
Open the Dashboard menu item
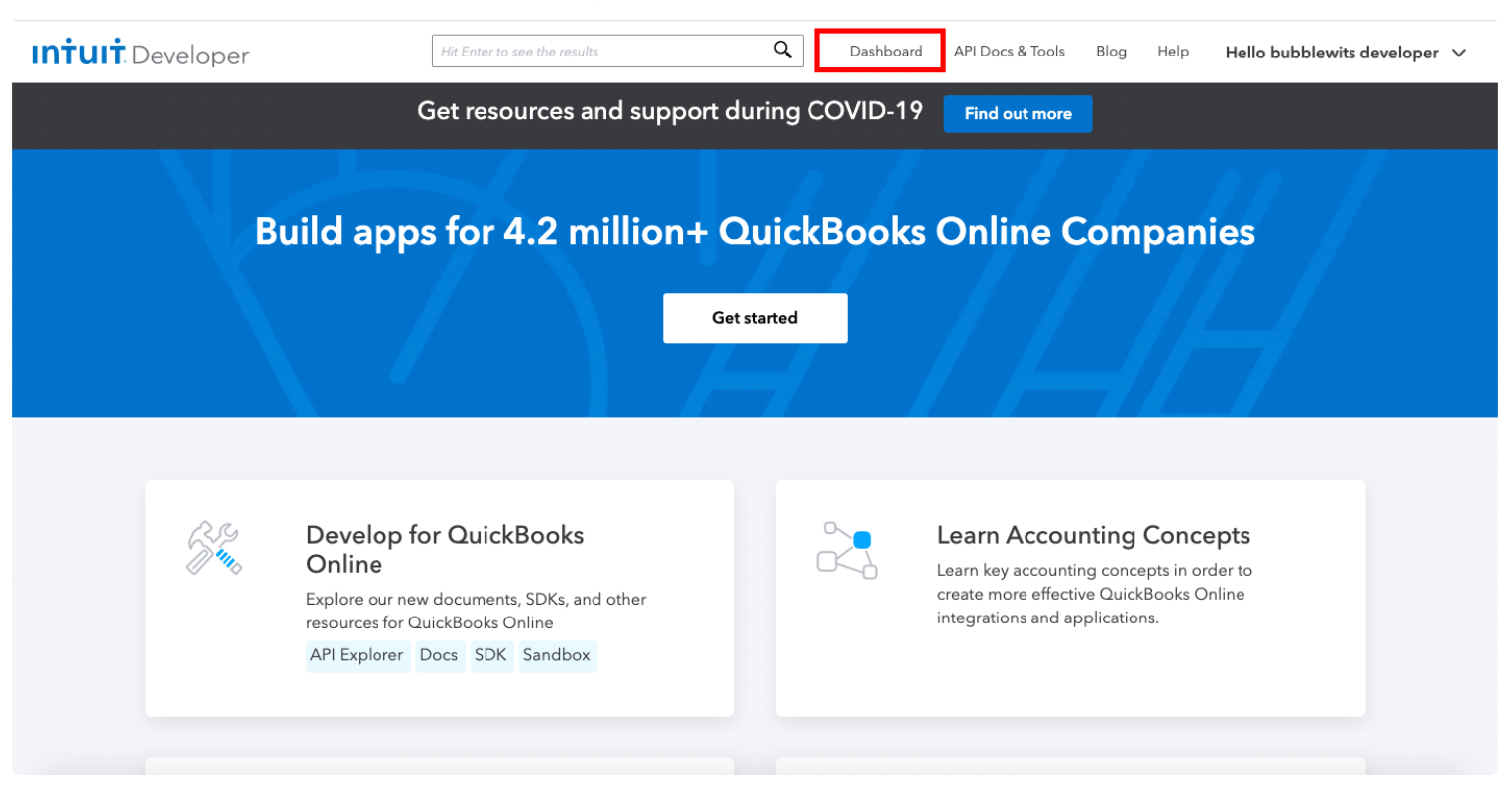click(886, 51)
